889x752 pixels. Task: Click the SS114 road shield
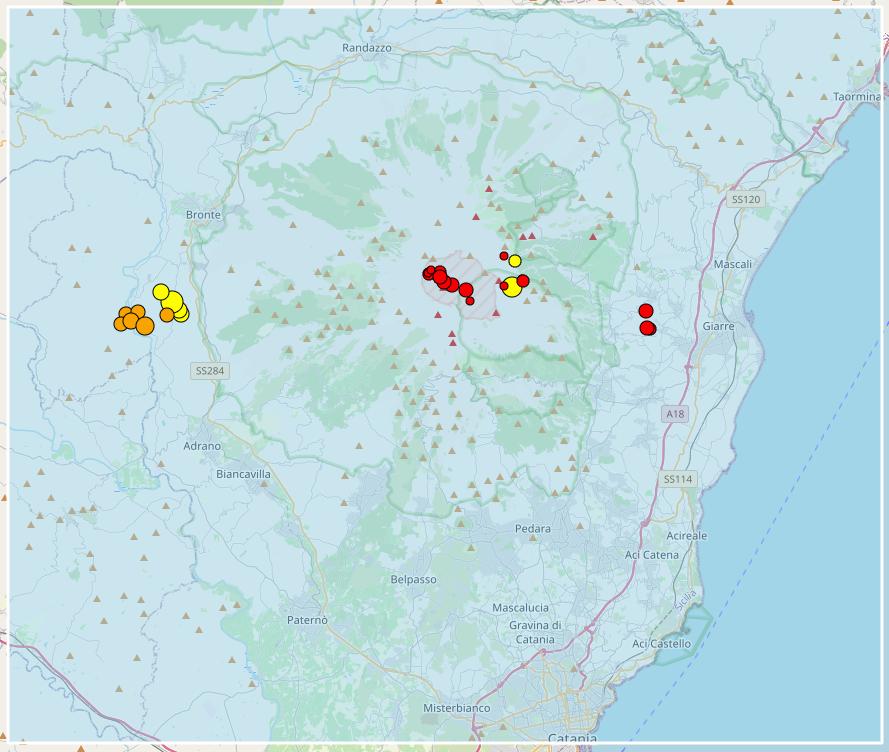tap(677, 480)
